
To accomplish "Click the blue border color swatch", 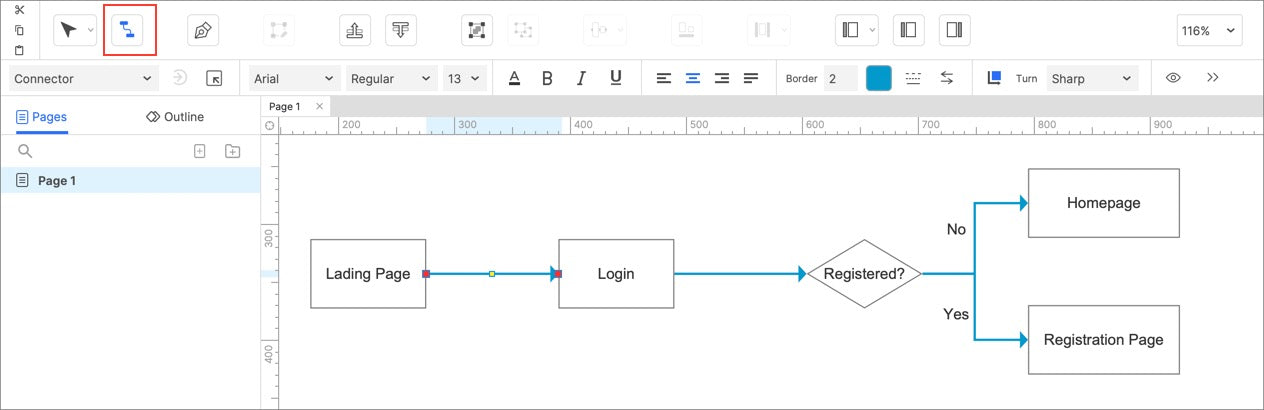I will [878, 78].
